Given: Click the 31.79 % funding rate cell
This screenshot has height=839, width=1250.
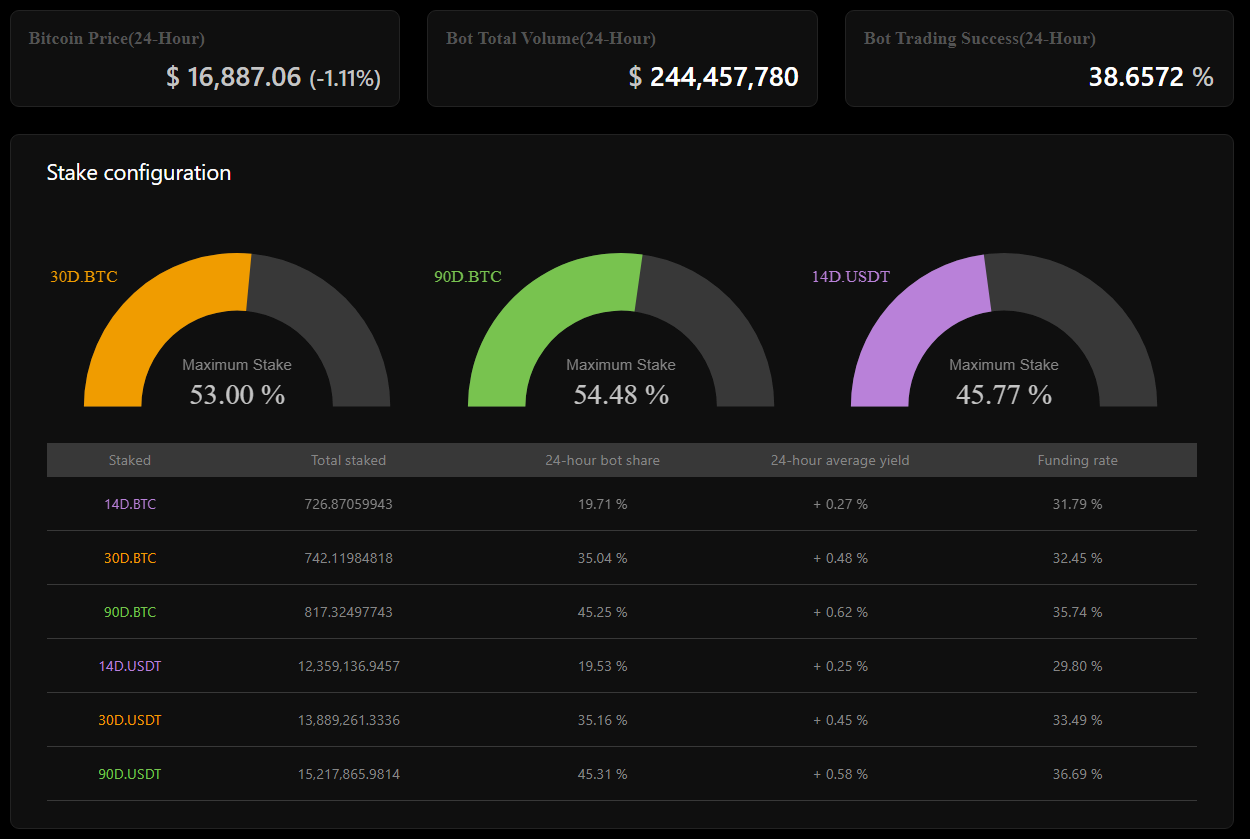Looking at the screenshot, I should pos(1077,505).
